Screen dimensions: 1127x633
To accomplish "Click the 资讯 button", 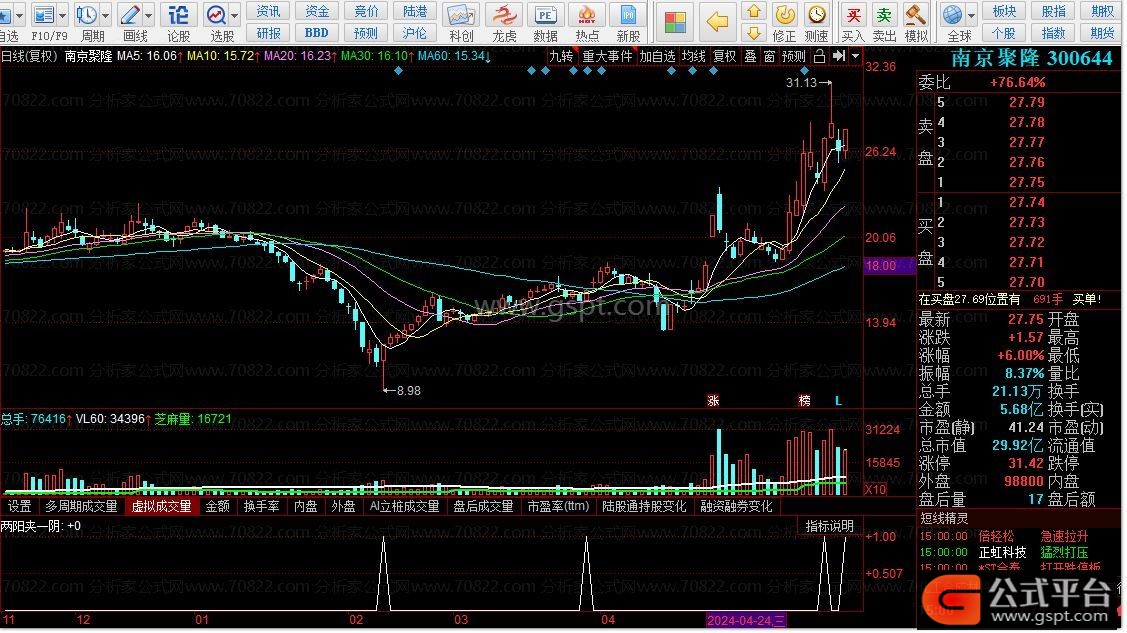I will point(269,11).
